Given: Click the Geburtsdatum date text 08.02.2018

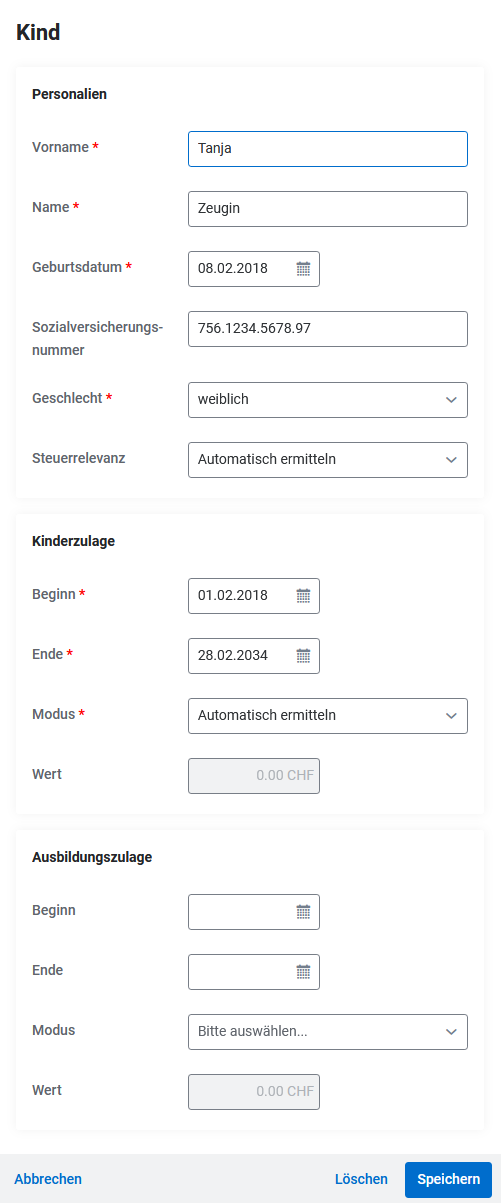Looking at the screenshot, I should 233,268.
